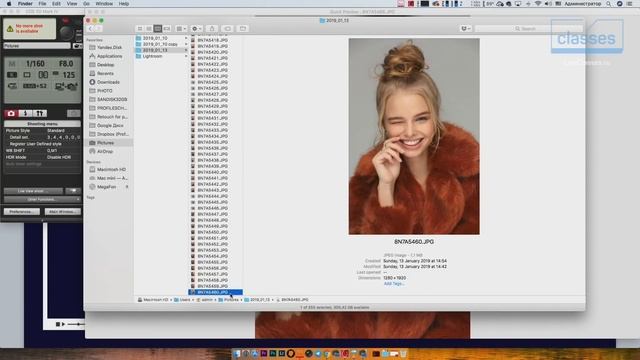
Task: Open Other Functions dropdown in EOS Utility
Action: pyautogui.click(x=42, y=200)
